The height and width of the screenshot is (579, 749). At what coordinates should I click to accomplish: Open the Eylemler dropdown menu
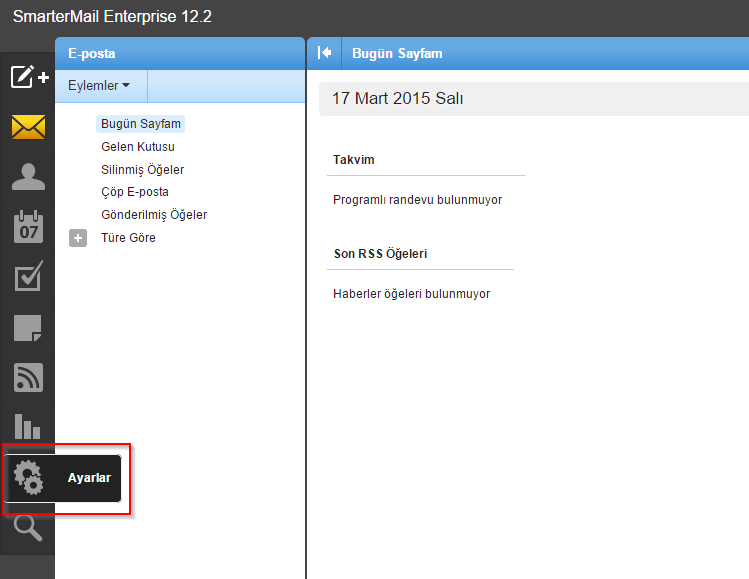pos(99,86)
